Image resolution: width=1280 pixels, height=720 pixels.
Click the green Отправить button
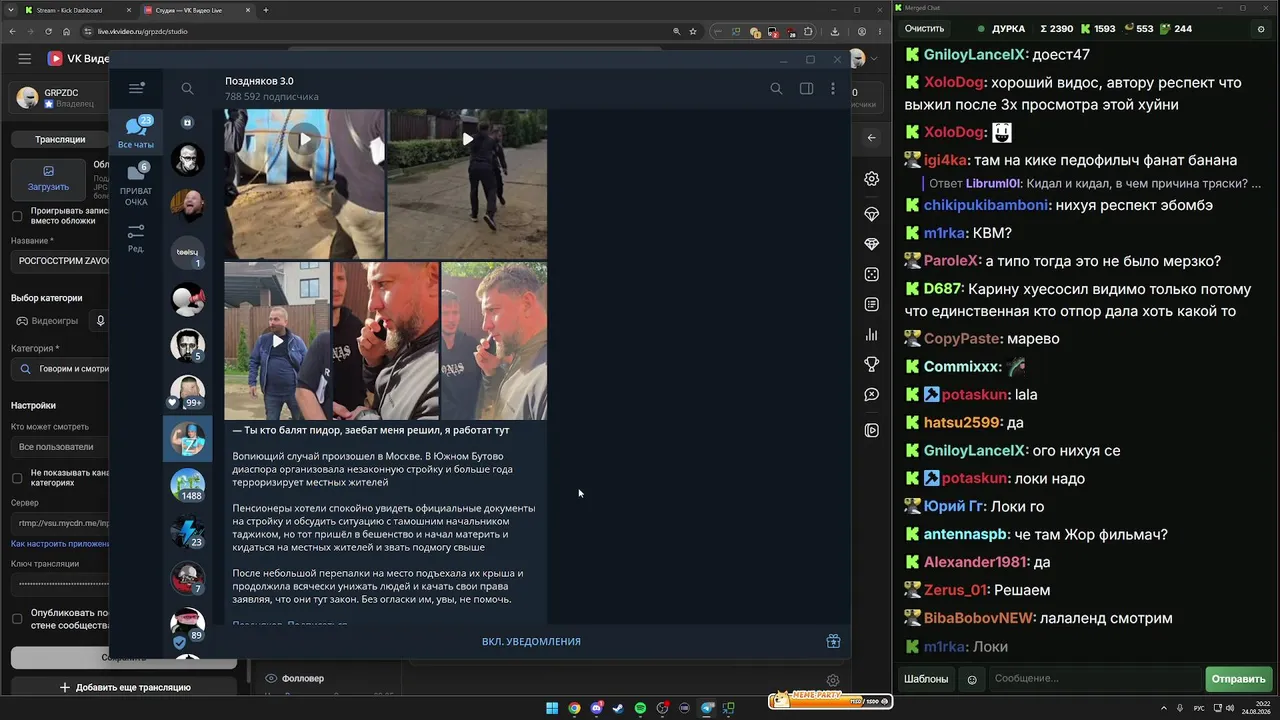1238,679
